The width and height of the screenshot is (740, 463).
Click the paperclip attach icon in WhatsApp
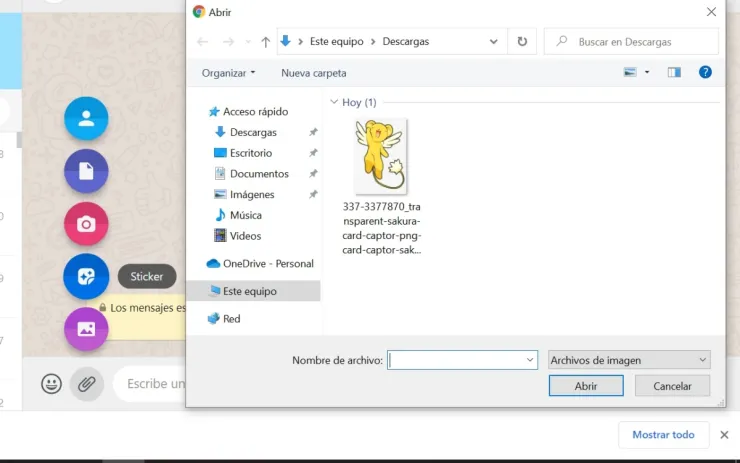tap(87, 384)
